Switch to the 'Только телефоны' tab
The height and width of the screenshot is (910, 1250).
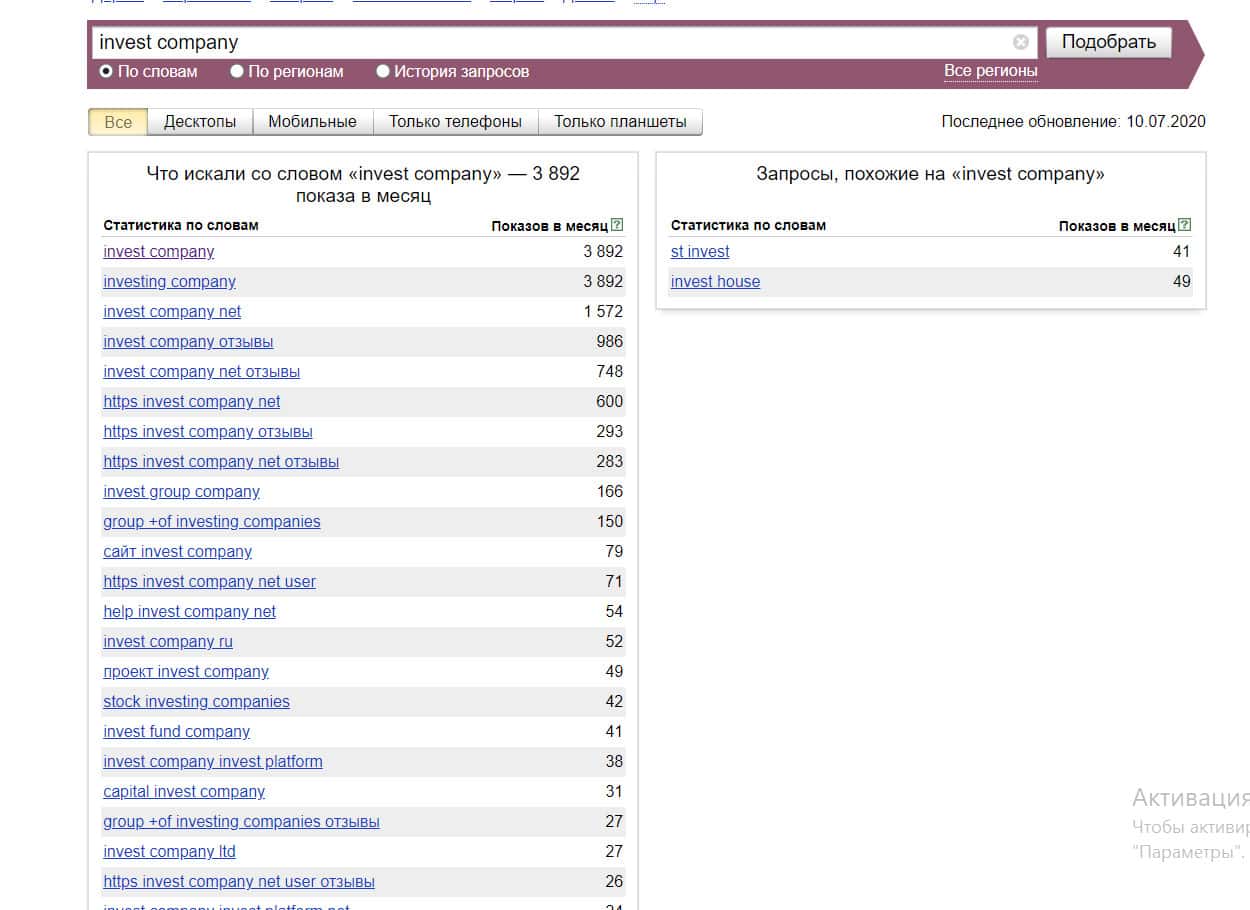[455, 122]
